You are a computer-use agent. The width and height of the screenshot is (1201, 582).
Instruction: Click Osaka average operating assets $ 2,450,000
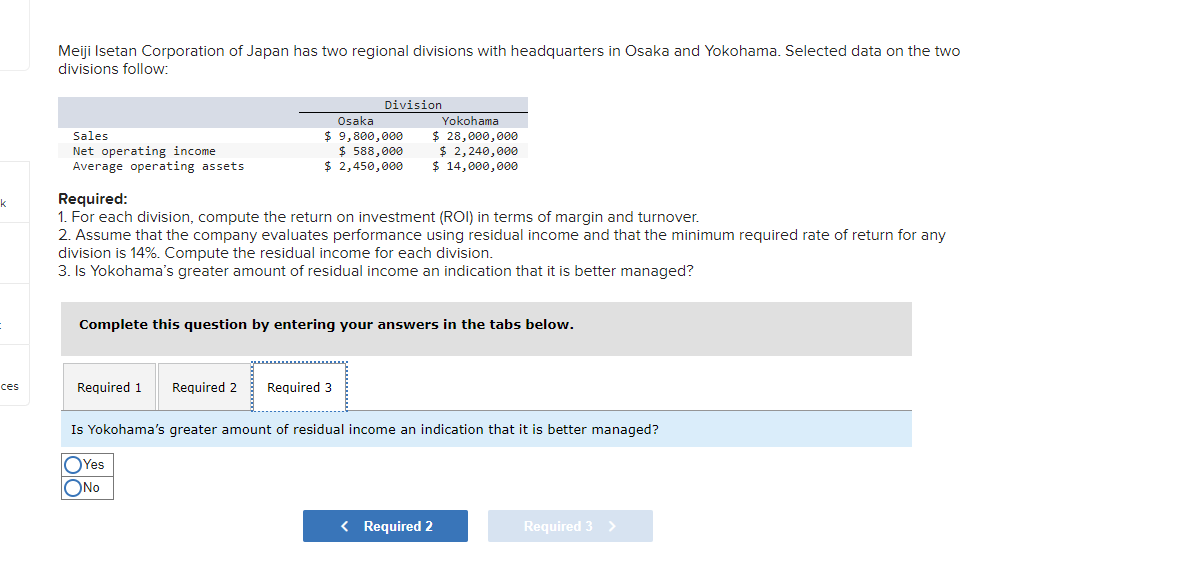(364, 166)
